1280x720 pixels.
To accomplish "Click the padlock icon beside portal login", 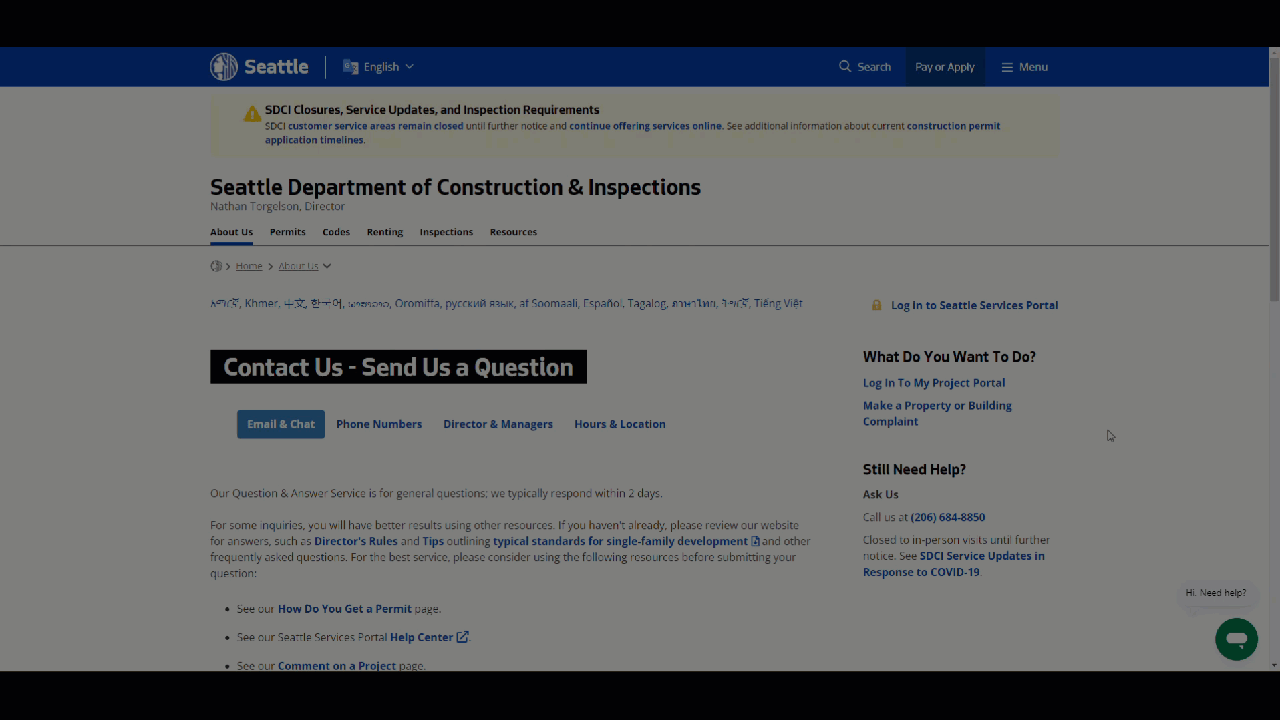I will (x=877, y=305).
